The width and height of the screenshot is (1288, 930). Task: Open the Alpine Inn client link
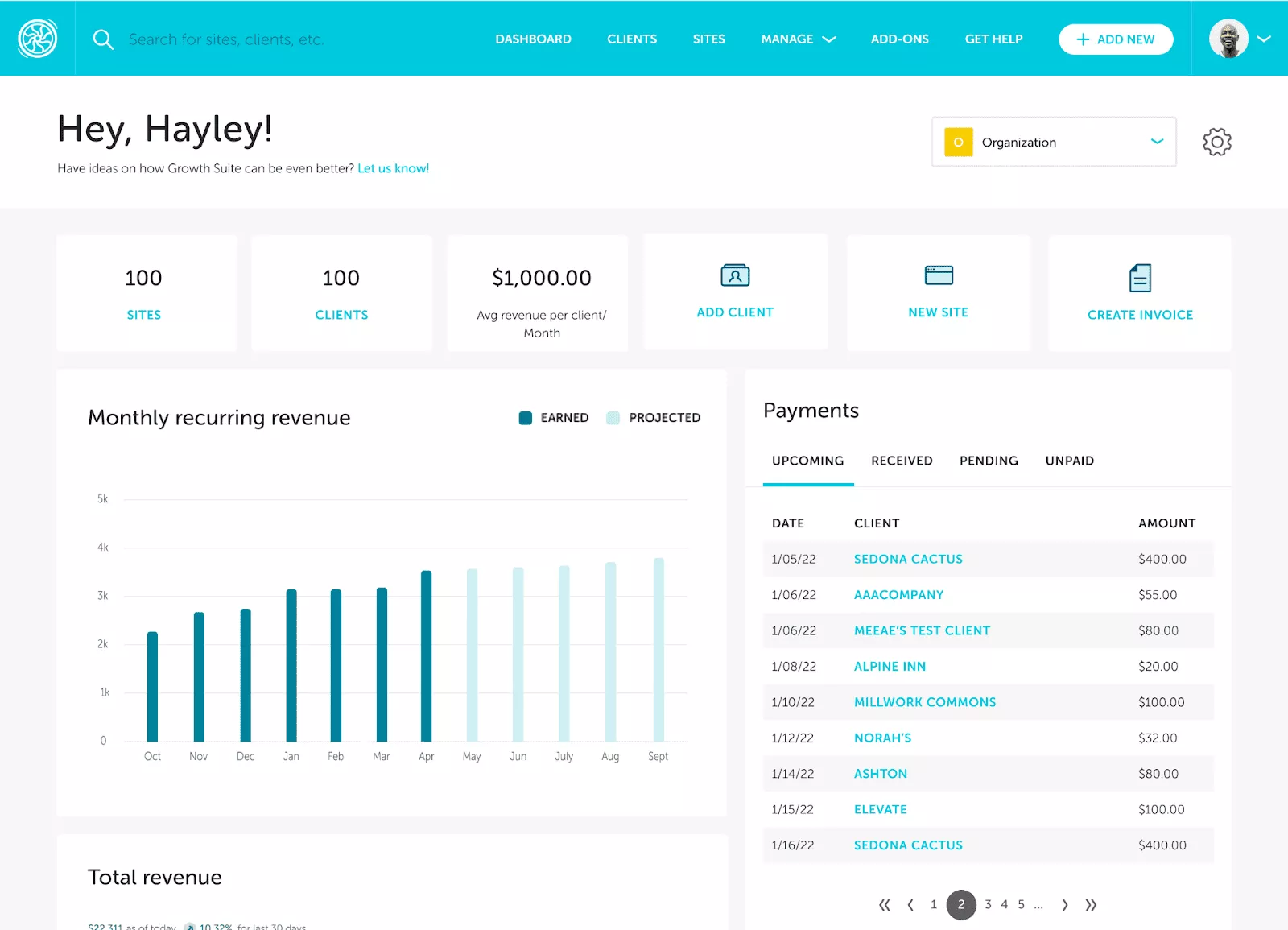coord(890,667)
